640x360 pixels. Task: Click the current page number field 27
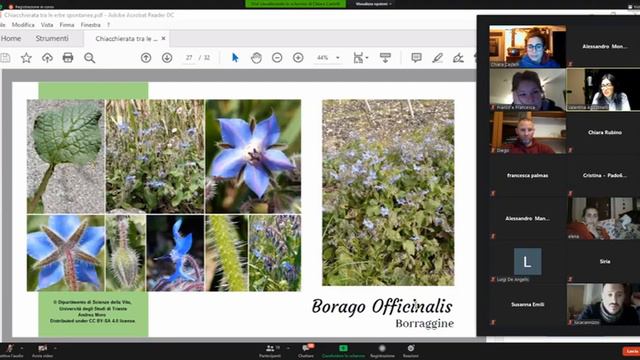click(189, 58)
